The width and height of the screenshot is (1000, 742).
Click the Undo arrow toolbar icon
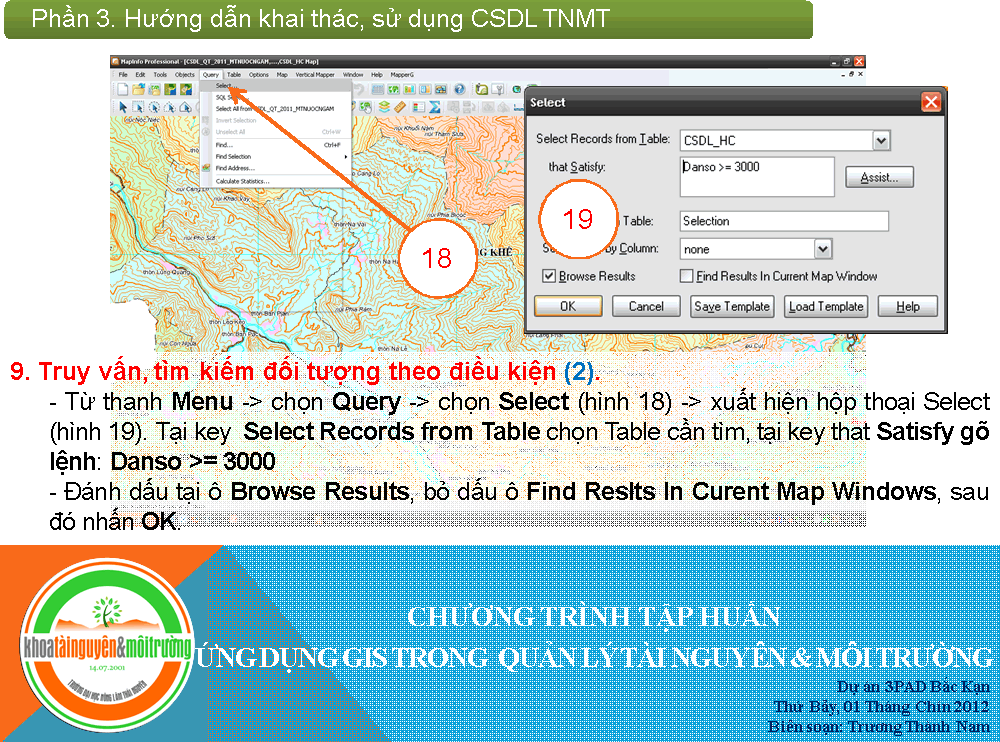tap(359, 89)
